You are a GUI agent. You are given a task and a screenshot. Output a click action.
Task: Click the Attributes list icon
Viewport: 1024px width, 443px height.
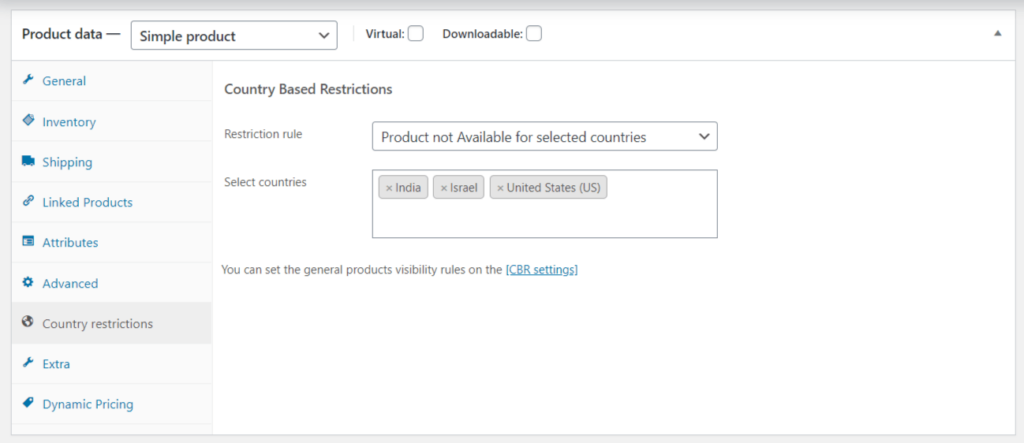click(x=28, y=242)
